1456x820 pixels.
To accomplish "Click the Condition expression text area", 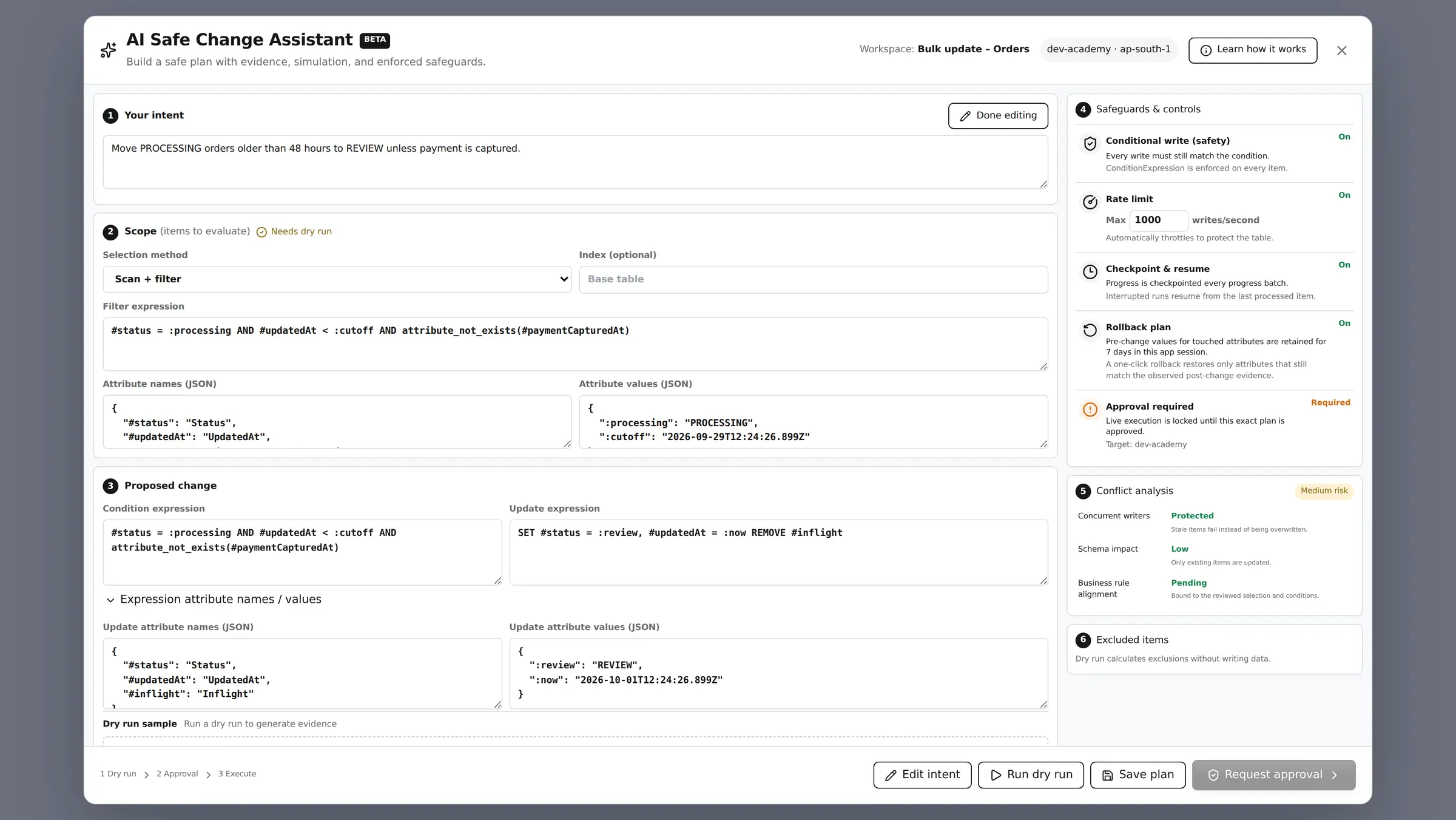I will (302, 552).
